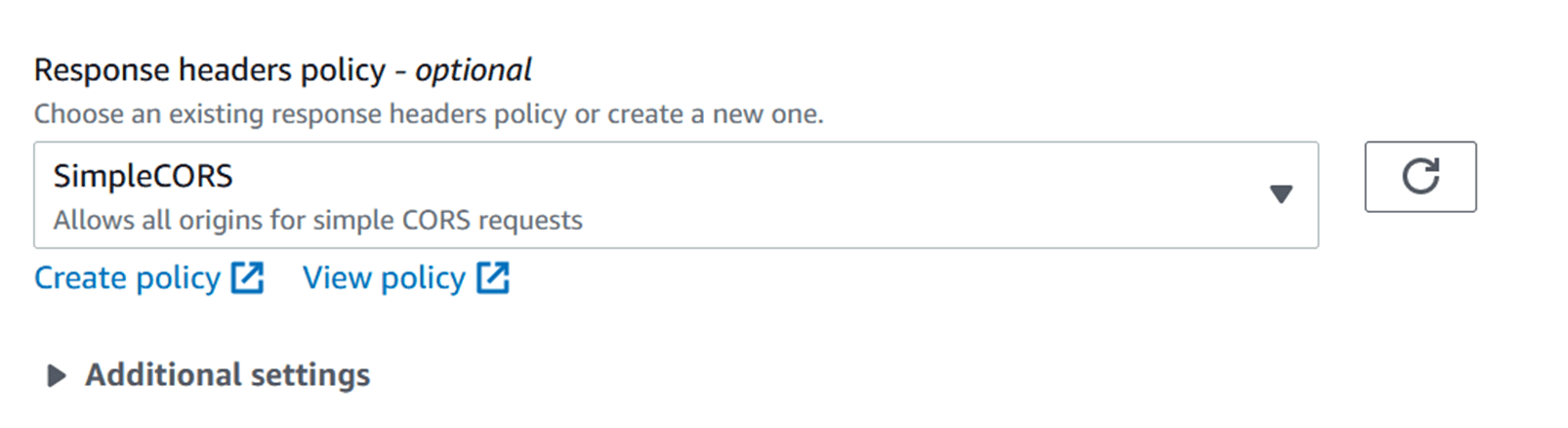Open the Create policy link

click(127, 278)
